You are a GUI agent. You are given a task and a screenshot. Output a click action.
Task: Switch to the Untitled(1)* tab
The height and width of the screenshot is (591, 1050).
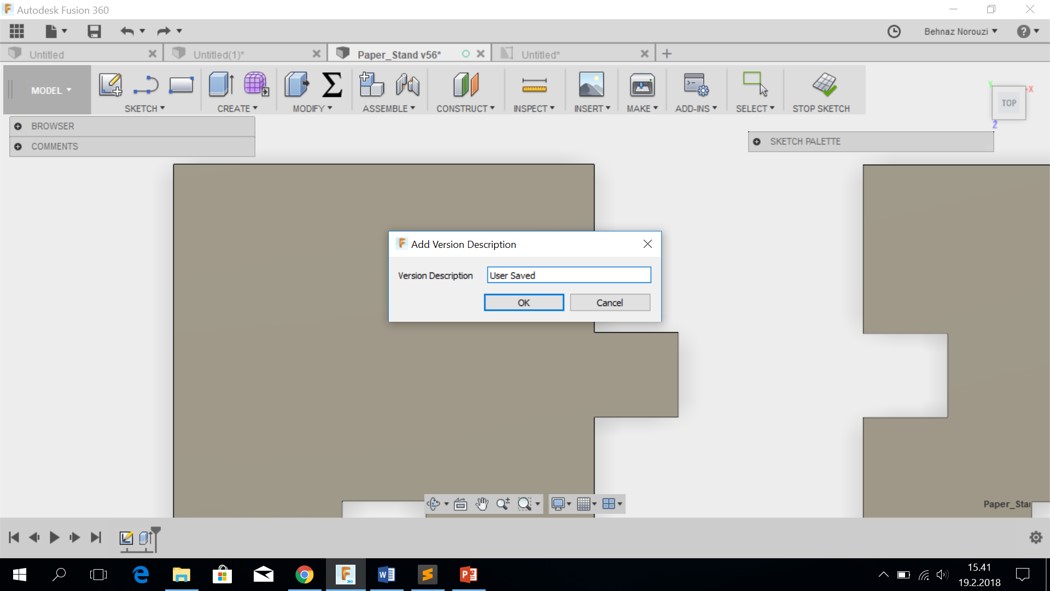[218, 54]
